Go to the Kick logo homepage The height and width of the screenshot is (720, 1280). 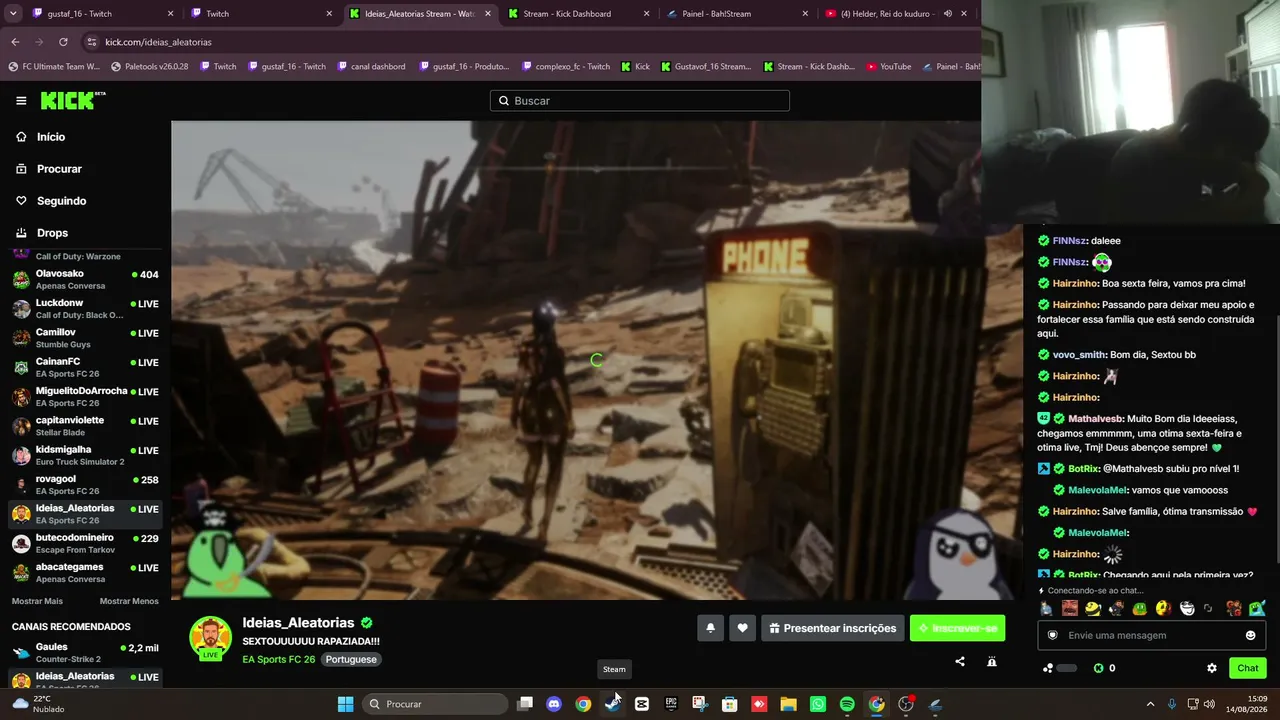coord(73,100)
